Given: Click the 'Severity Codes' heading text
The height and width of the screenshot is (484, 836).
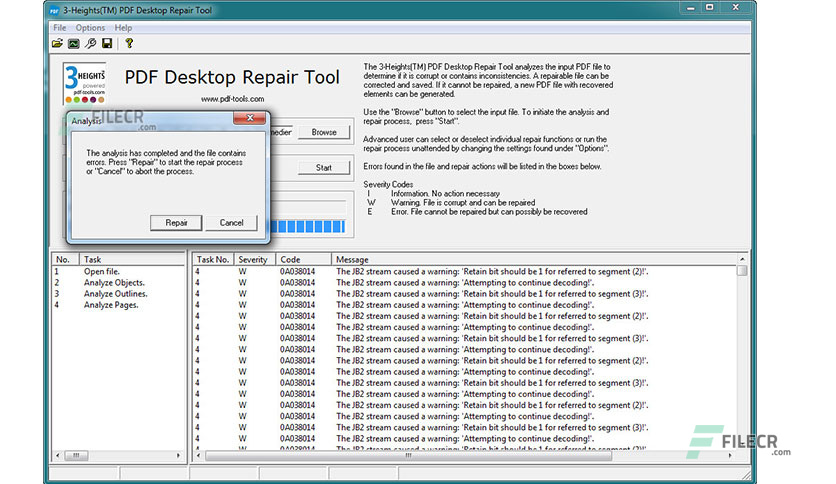Looking at the screenshot, I should coord(388,184).
